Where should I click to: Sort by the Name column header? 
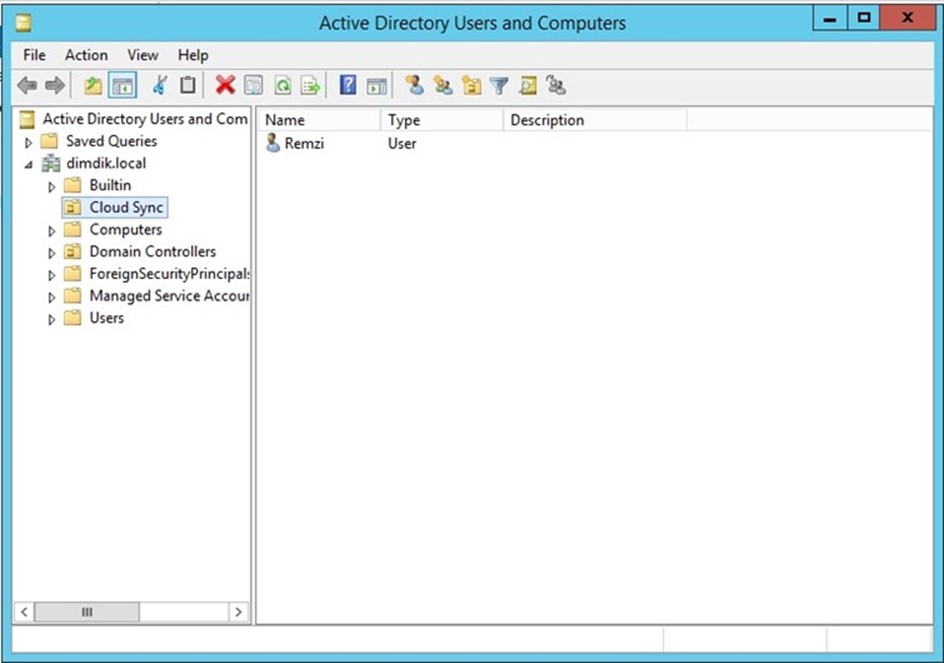[x=320, y=120]
